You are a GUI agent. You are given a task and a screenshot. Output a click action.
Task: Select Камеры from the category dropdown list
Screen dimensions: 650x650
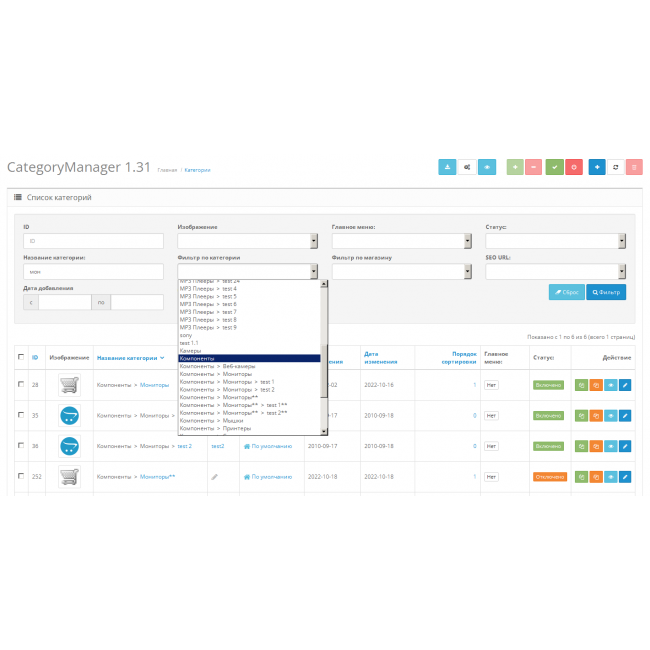click(191, 351)
